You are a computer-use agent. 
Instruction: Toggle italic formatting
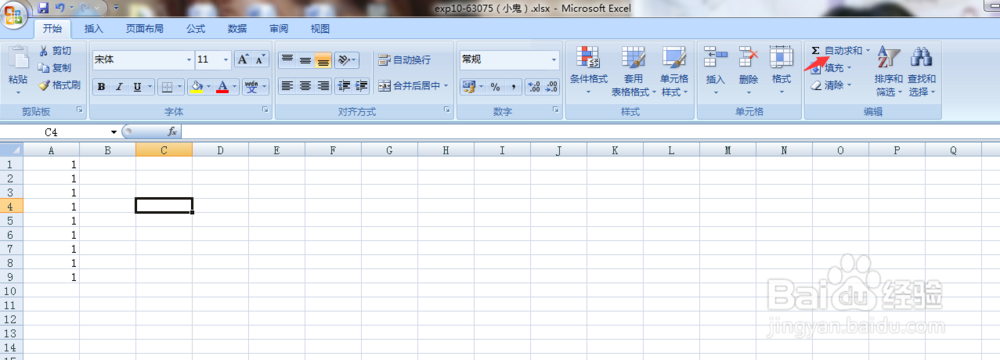tap(119, 87)
